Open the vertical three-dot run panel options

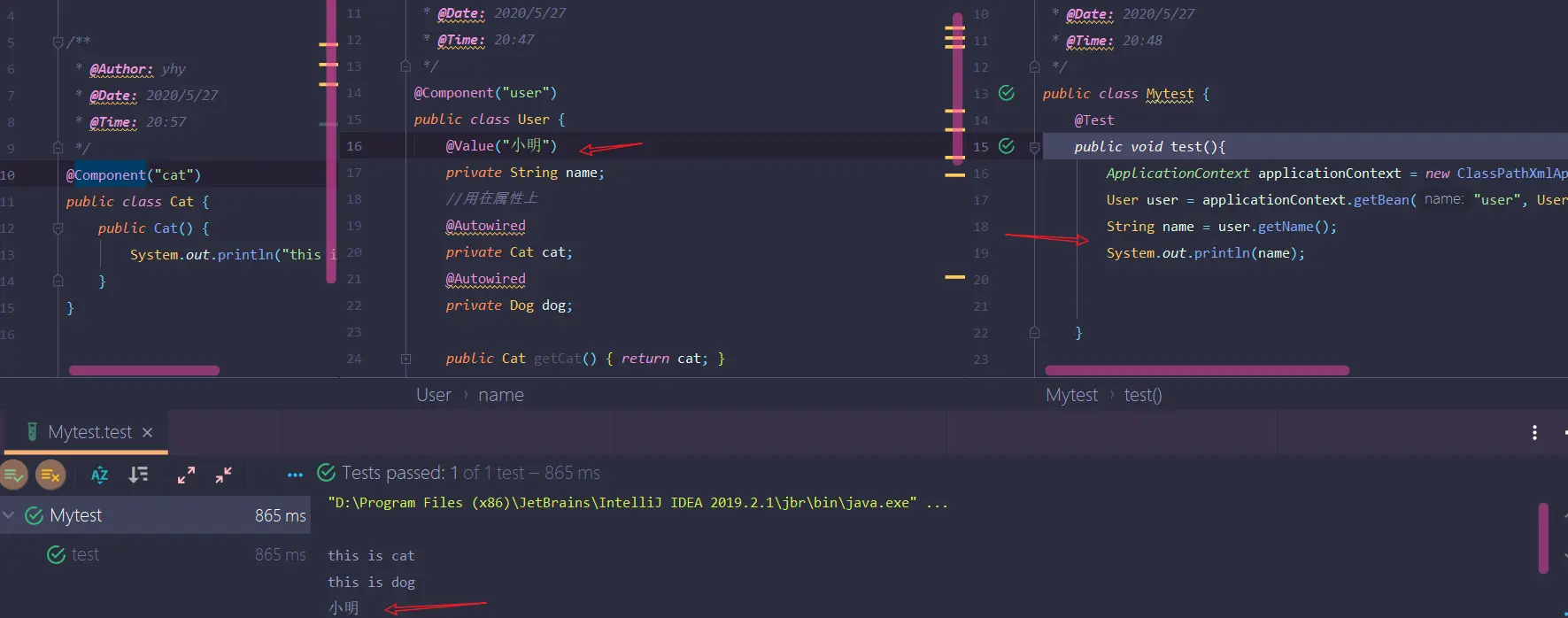coord(1534,432)
